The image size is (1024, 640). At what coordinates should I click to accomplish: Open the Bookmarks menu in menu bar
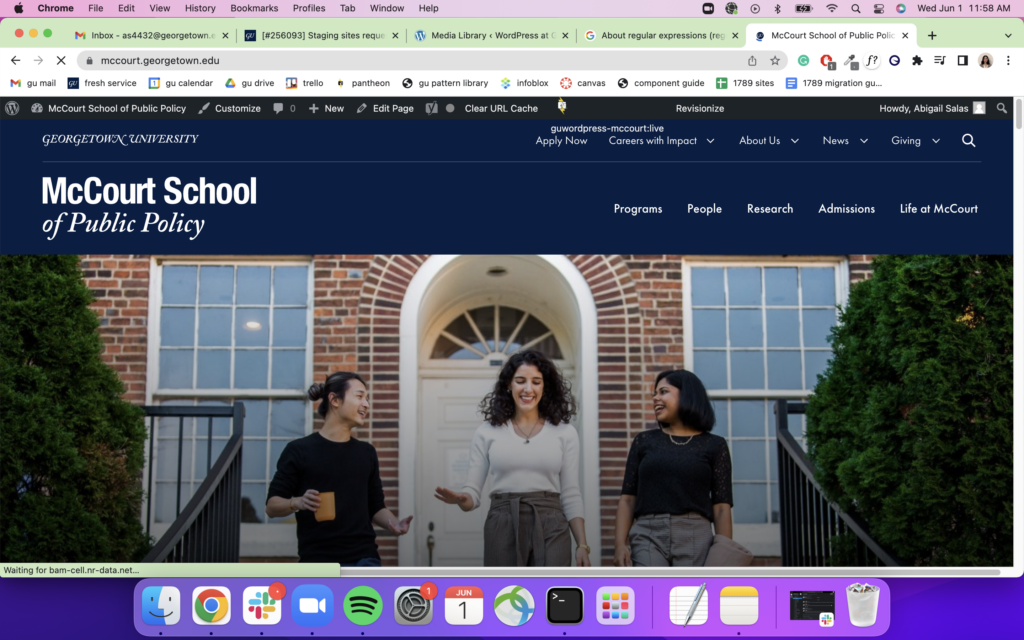pos(254,8)
